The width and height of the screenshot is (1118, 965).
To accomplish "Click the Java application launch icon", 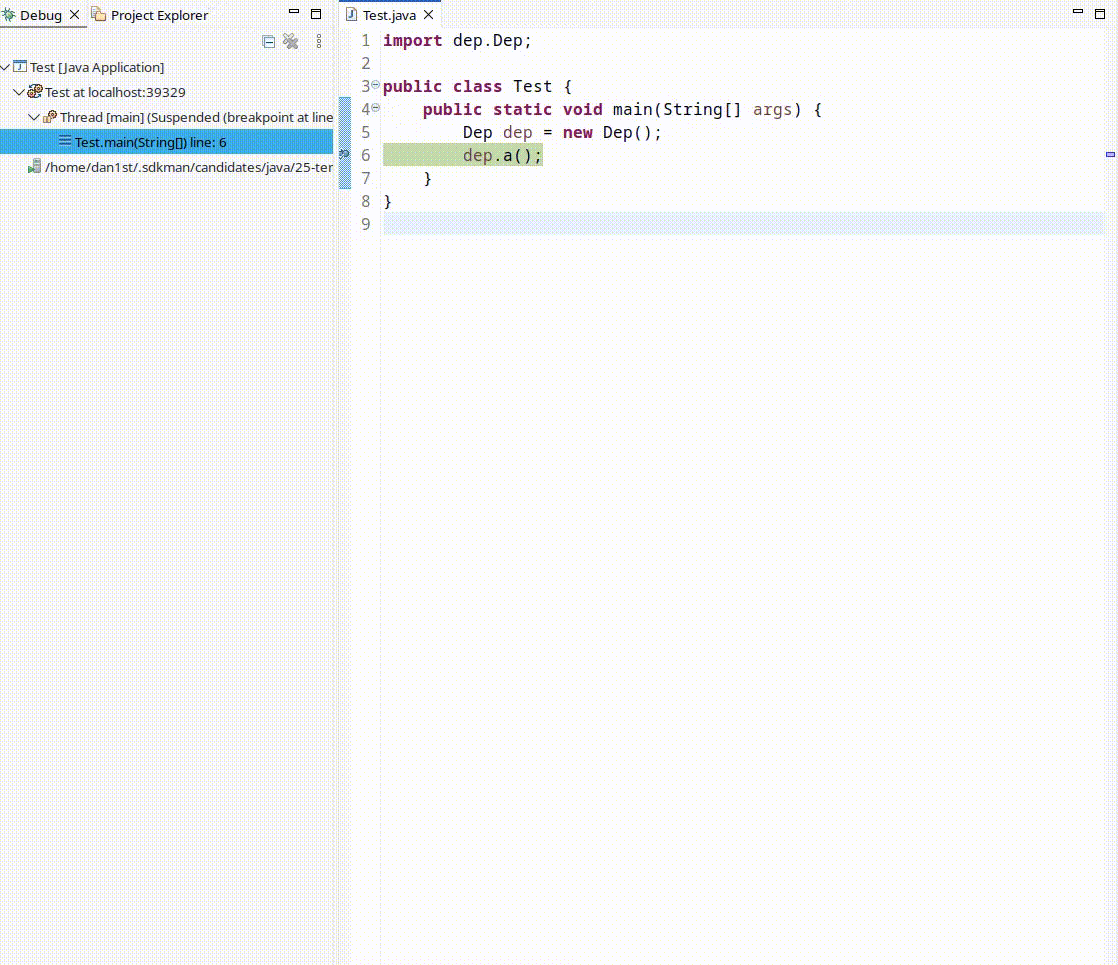I will 20,66.
